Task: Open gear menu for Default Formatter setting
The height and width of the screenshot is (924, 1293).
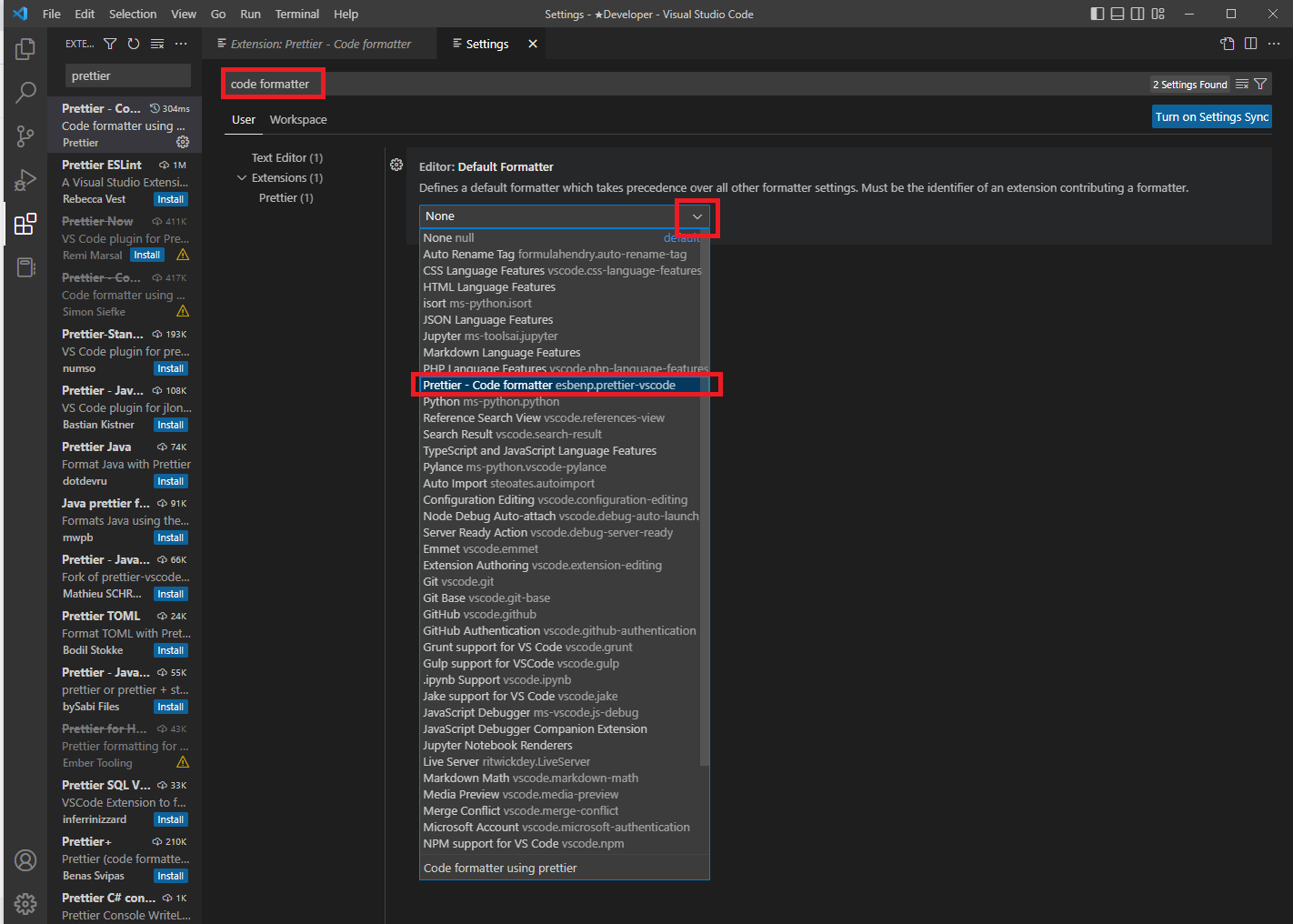Action: point(396,165)
